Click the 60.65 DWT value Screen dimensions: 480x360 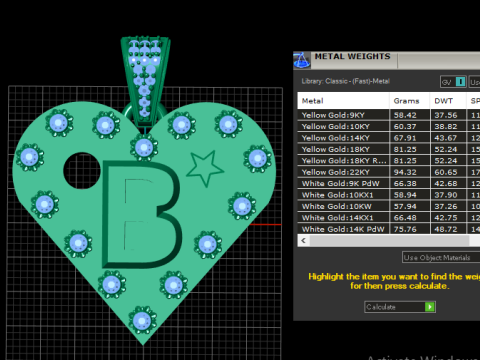point(446,172)
